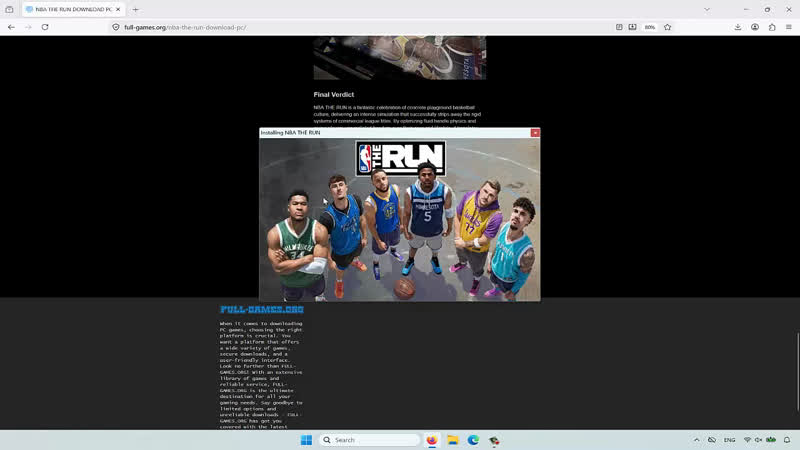Image resolution: width=800 pixels, height=450 pixels.
Task: Open the Firefox account icon
Action: (755, 27)
